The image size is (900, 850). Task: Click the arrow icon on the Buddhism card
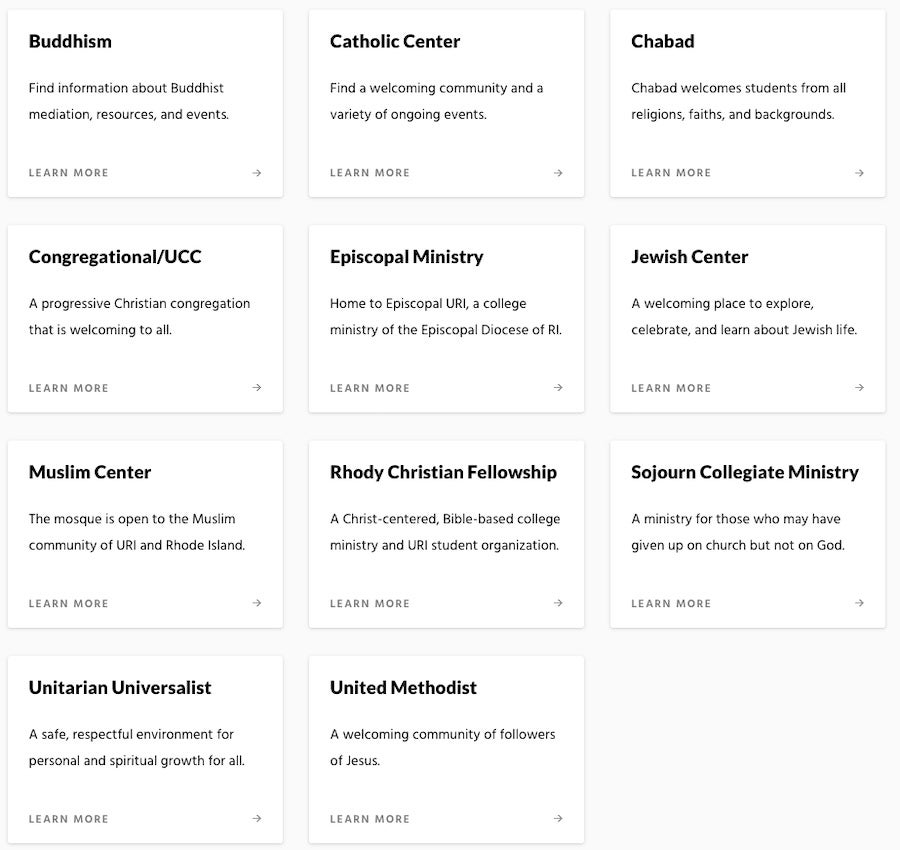[x=257, y=173]
